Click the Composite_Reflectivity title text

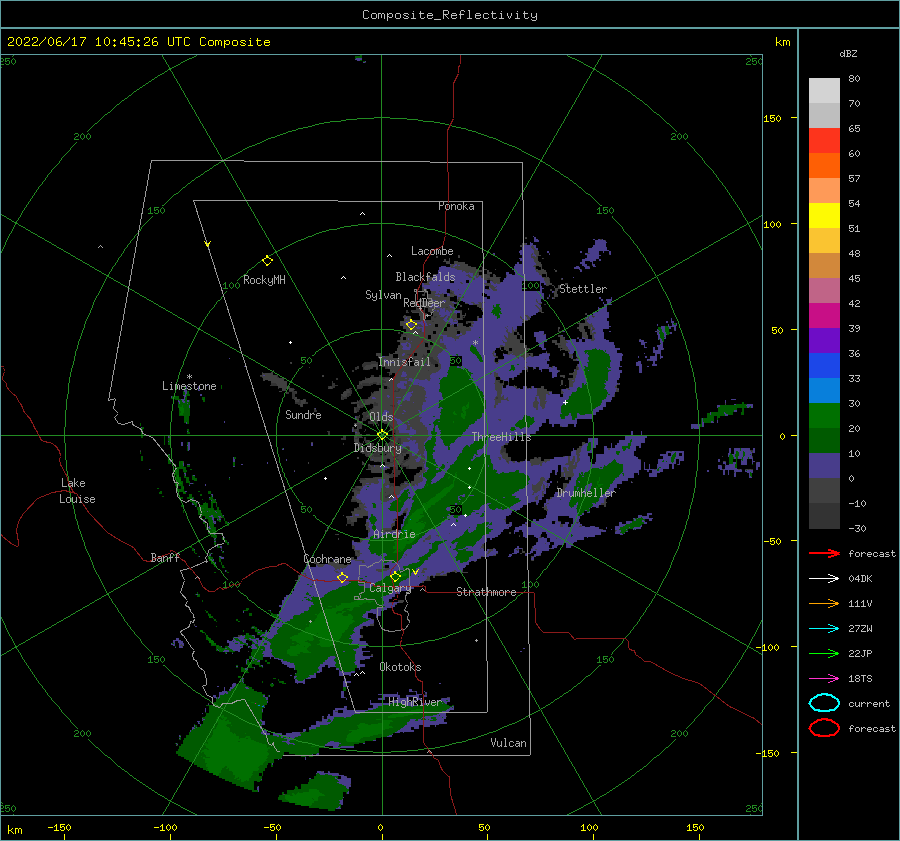(450, 15)
